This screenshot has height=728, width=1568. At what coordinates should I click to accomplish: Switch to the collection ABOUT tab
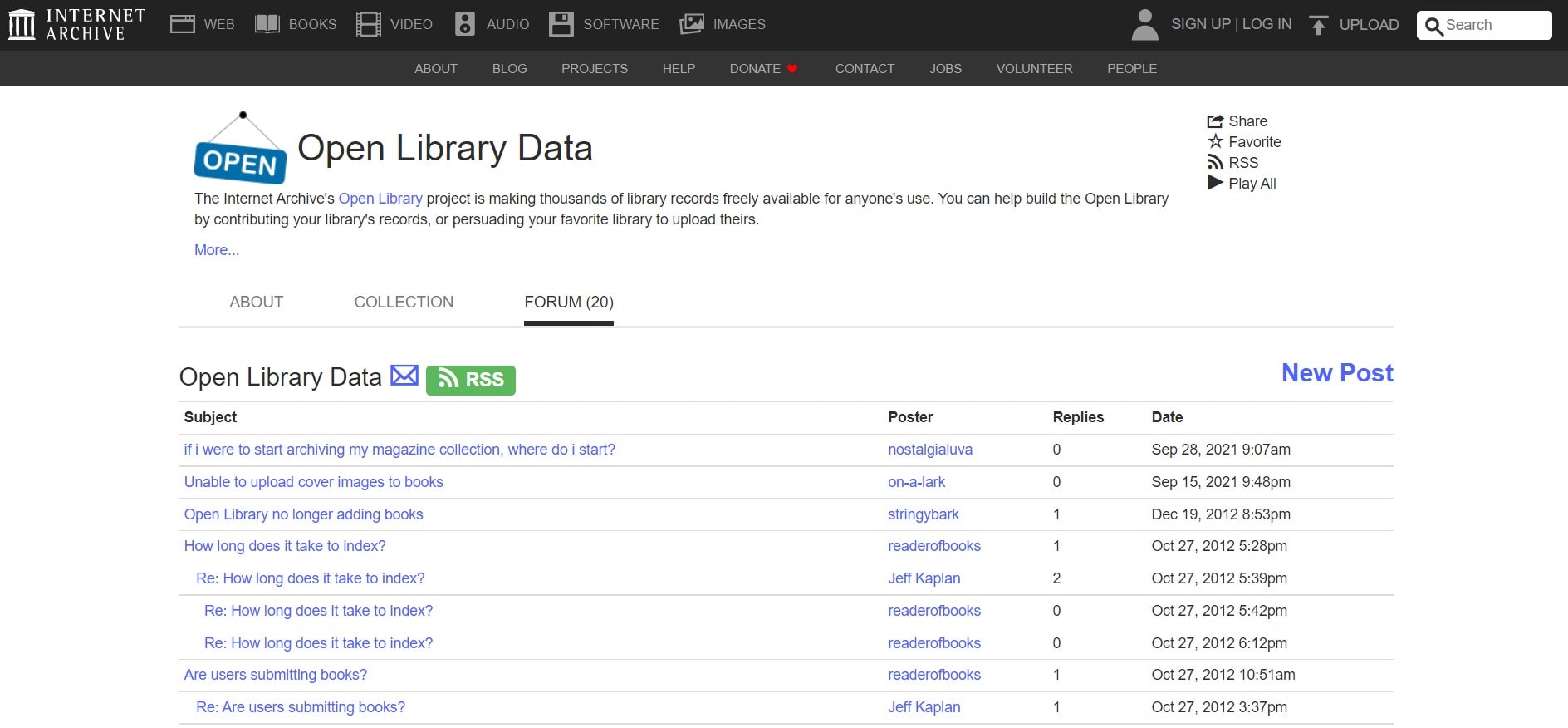pos(257,303)
